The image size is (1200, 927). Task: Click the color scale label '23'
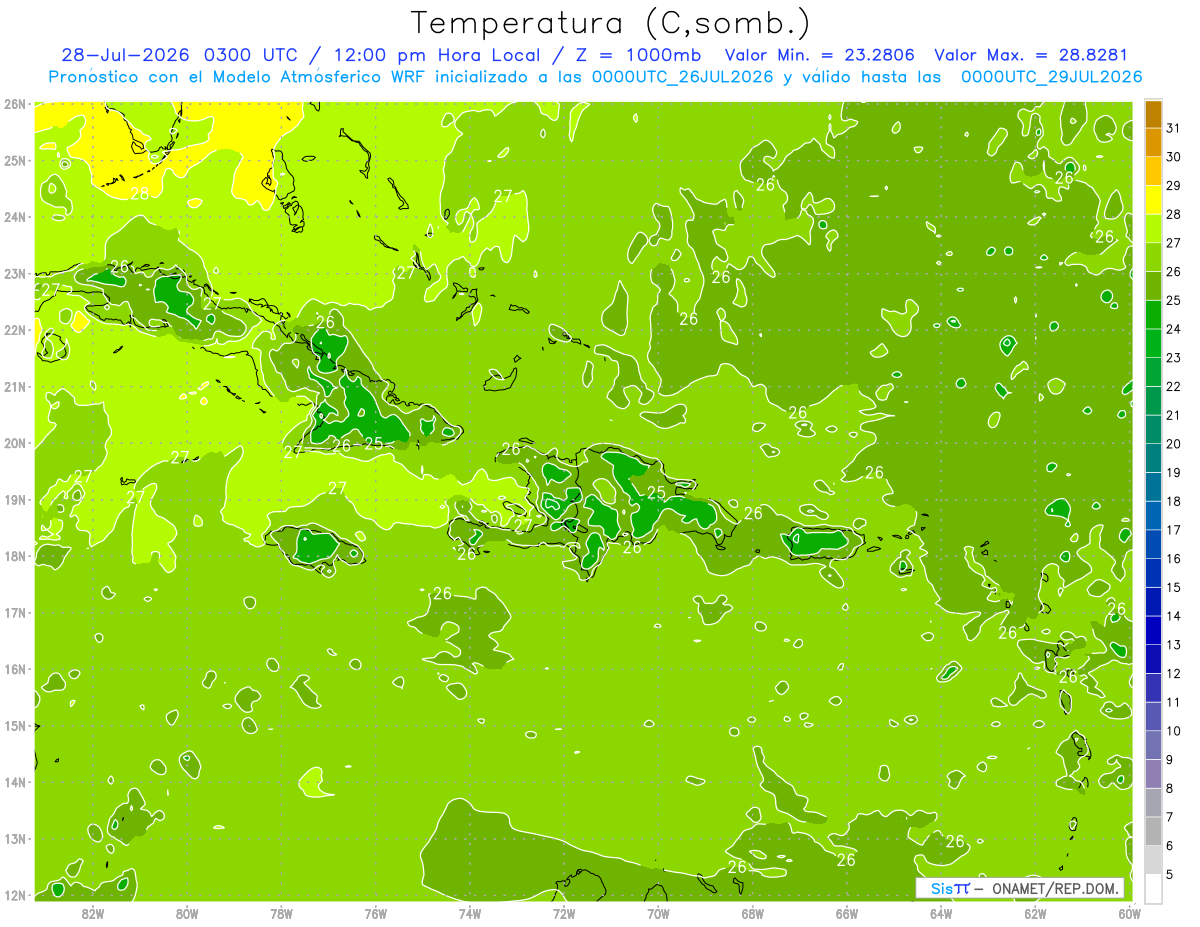(1174, 358)
